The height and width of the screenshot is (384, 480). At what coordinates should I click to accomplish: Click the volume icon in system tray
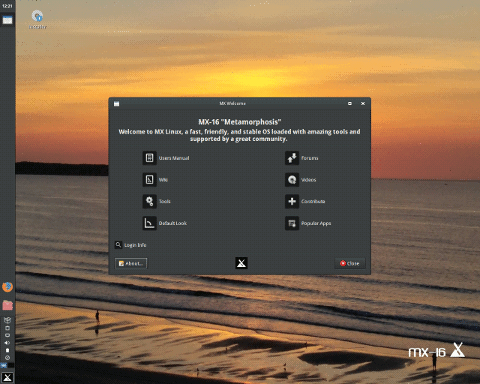7,343
